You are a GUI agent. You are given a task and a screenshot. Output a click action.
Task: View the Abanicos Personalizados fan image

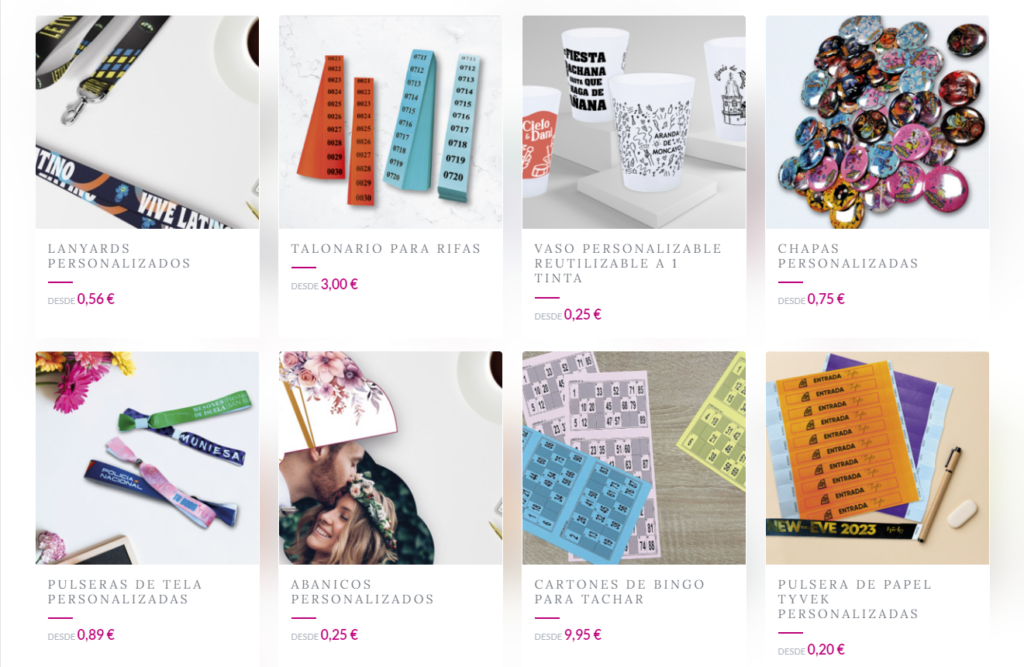[391, 458]
